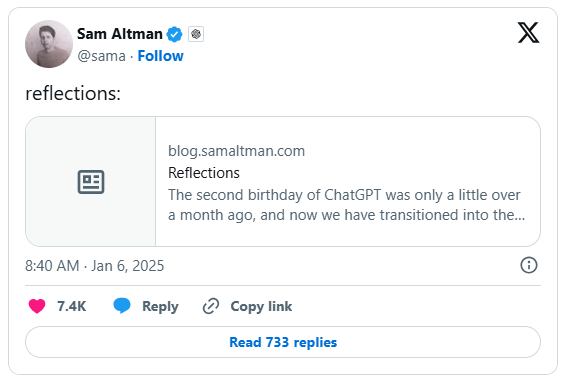This screenshot has height=384, width=568.
Task: Click the article placeholder icon in card
Action: (91, 182)
